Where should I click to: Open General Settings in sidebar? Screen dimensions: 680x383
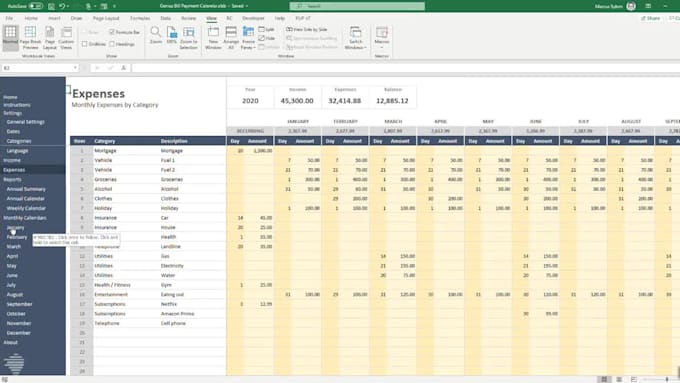click(26, 122)
